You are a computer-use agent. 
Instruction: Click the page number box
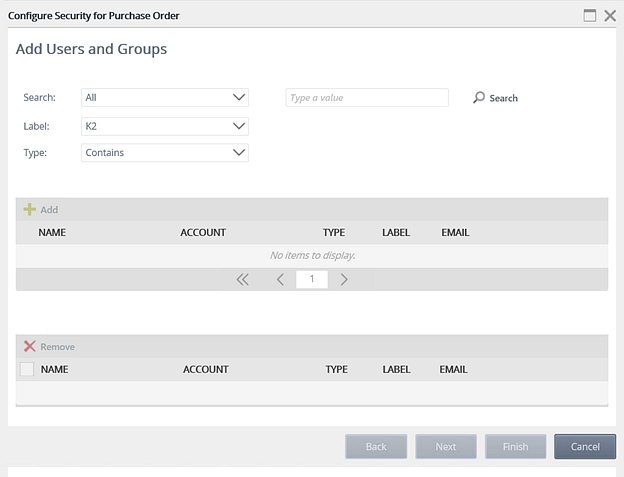click(312, 280)
